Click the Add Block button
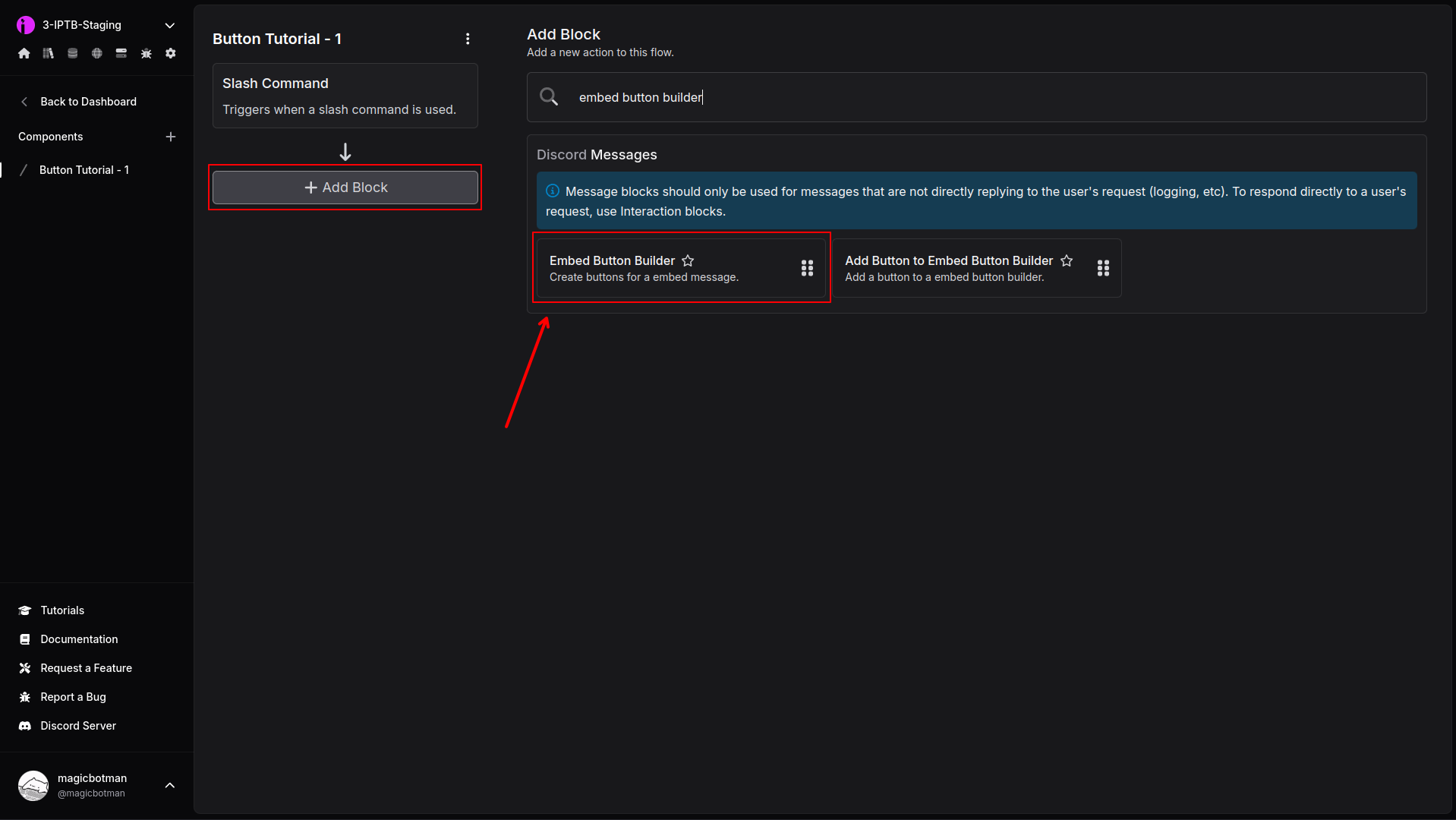The height and width of the screenshot is (820, 1456). coord(345,188)
